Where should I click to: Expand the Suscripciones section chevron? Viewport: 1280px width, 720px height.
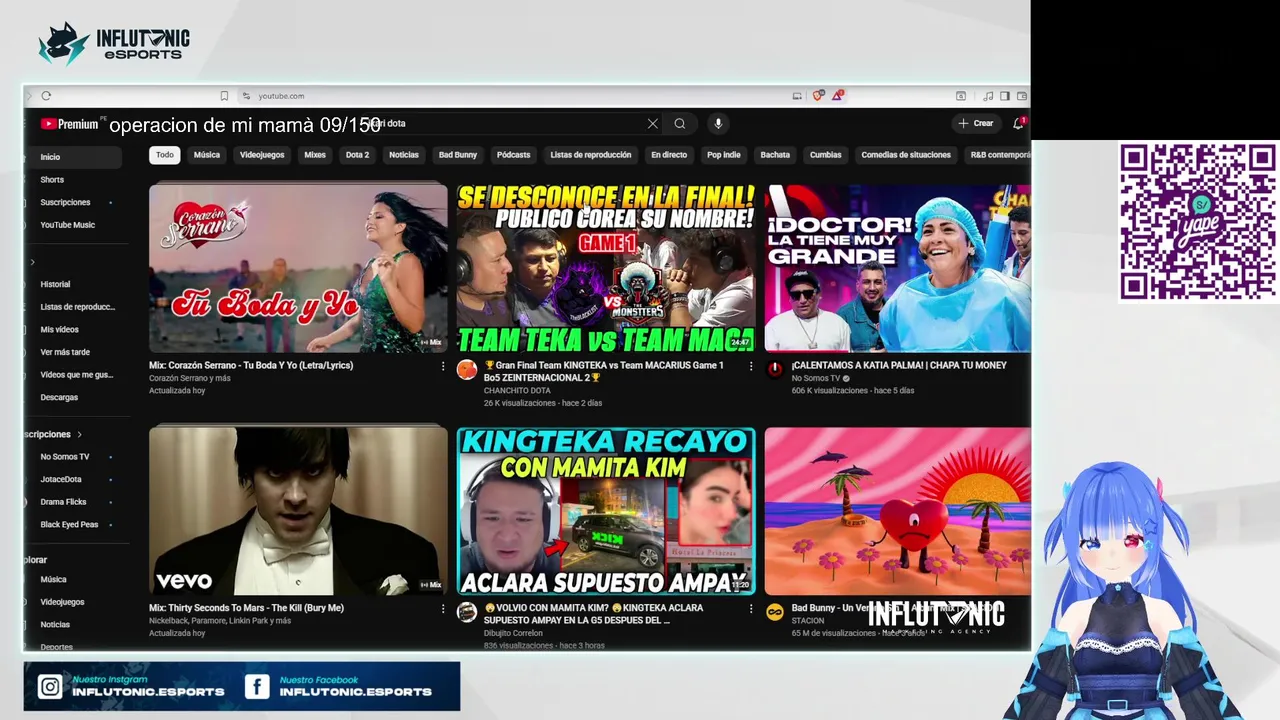pos(79,434)
